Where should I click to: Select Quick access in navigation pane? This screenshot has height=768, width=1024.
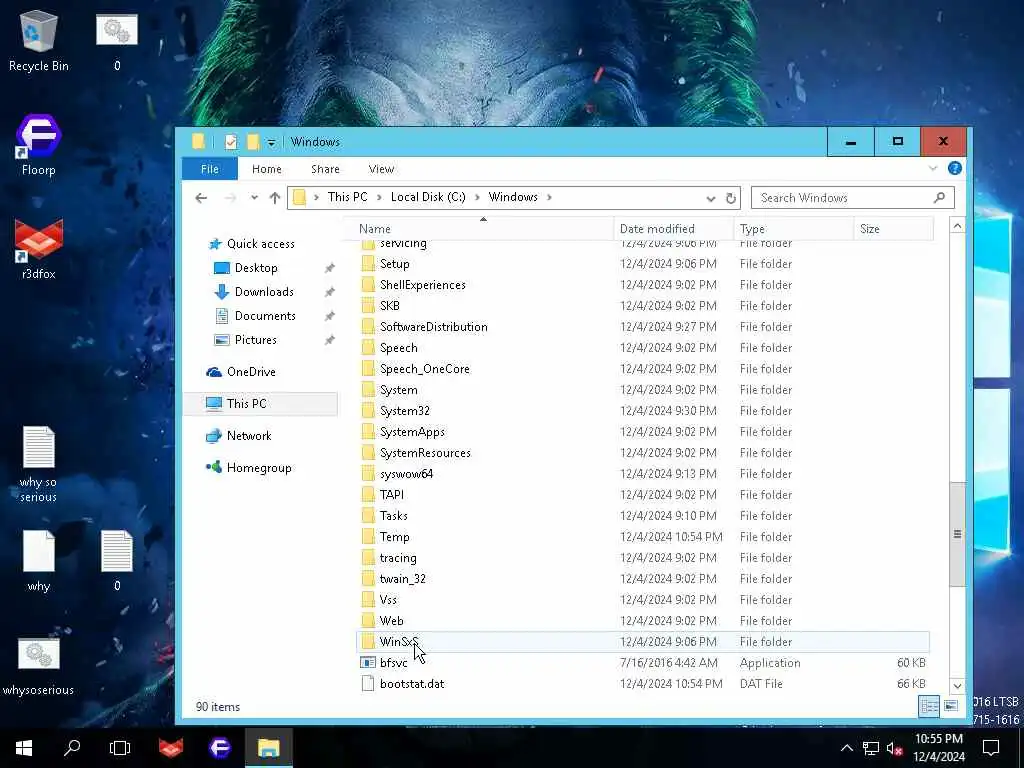[261, 244]
